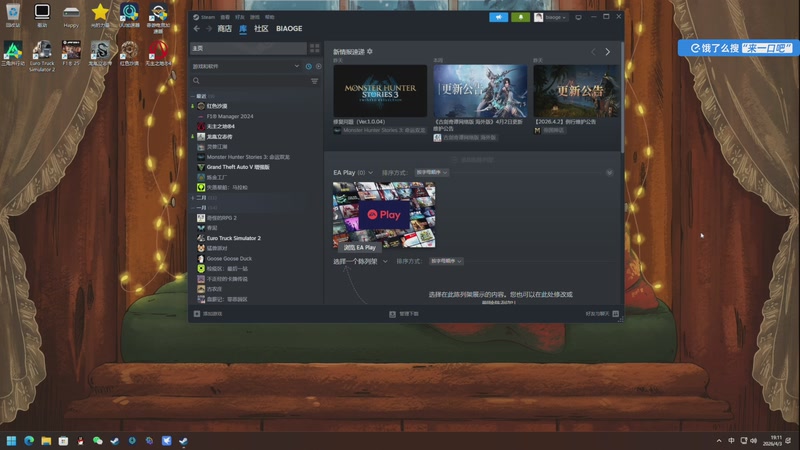The height and width of the screenshot is (450, 800).
Task: Open the middle update announcement news thumbnail
Action: 480,91
